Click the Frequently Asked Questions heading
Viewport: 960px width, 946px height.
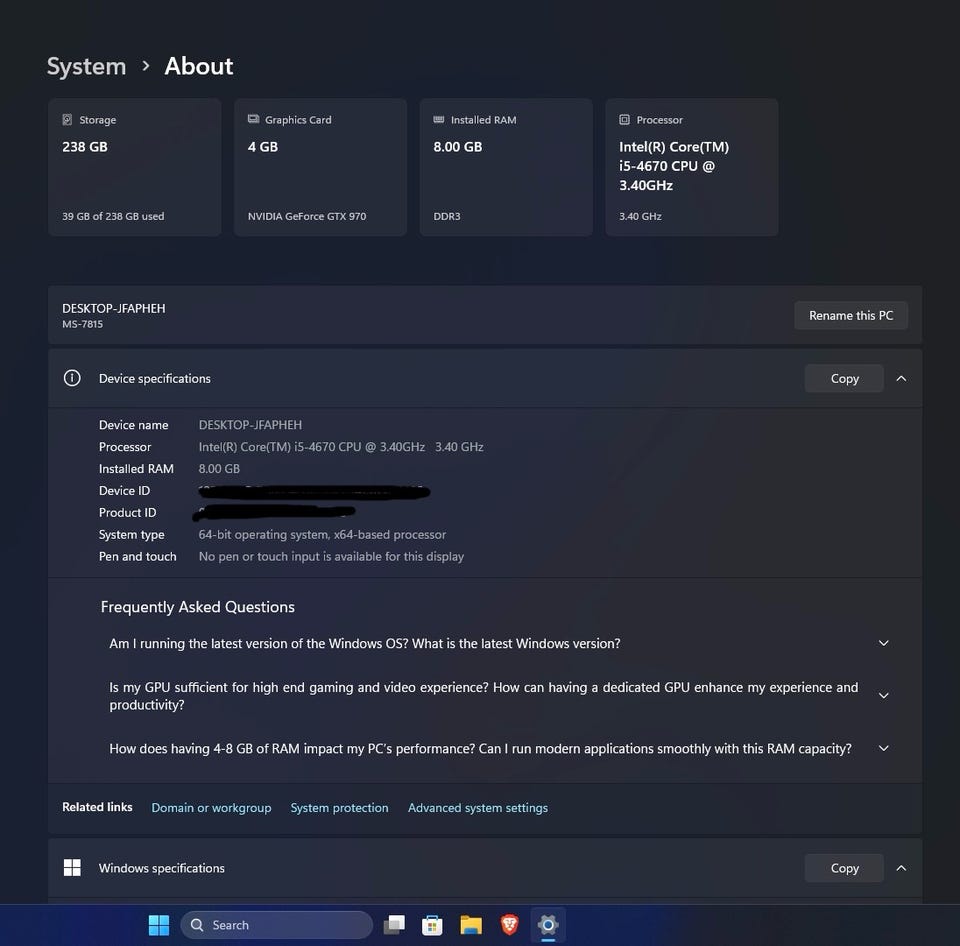coord(197,607)
